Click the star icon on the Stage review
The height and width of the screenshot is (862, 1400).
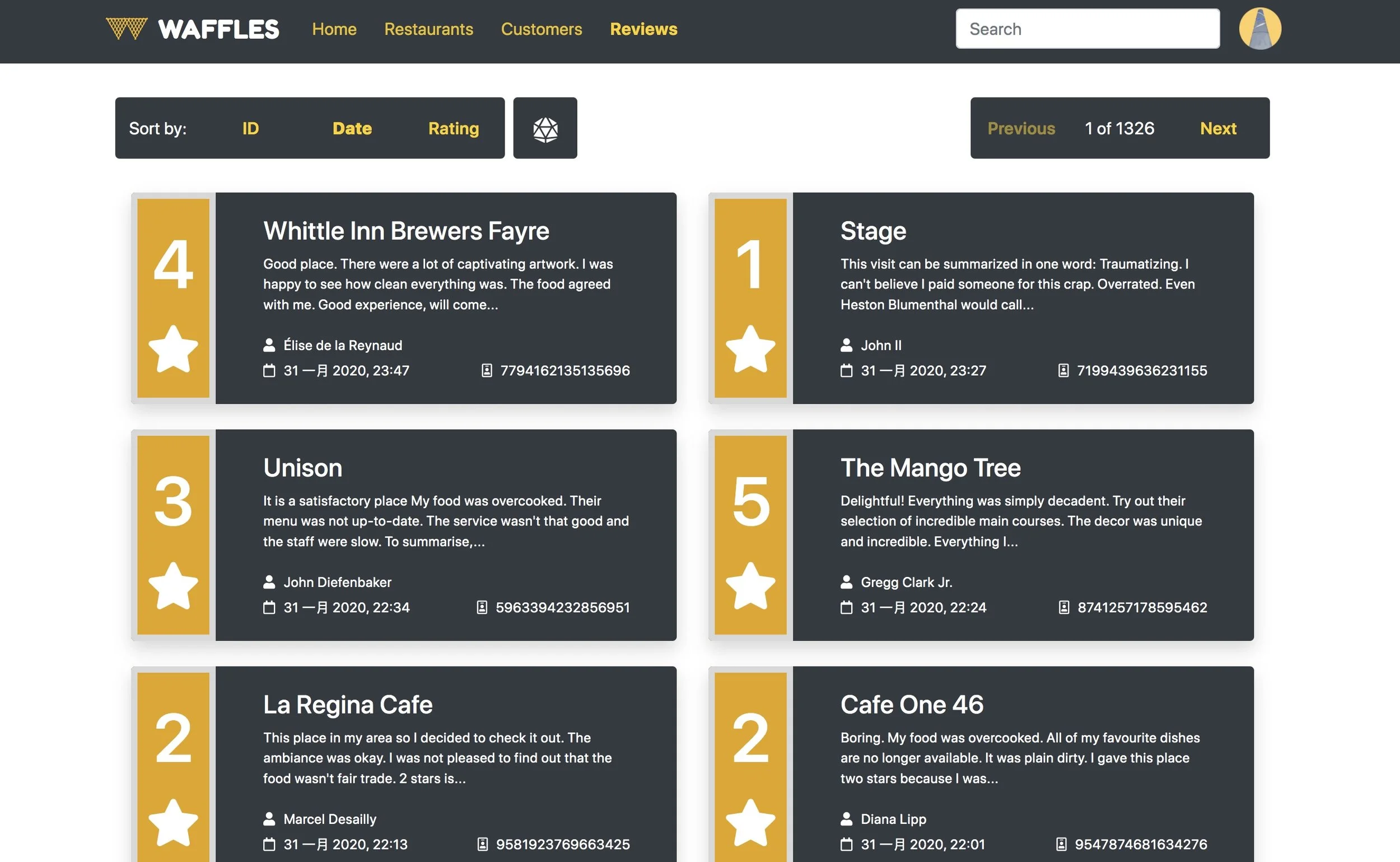[750, 349]
